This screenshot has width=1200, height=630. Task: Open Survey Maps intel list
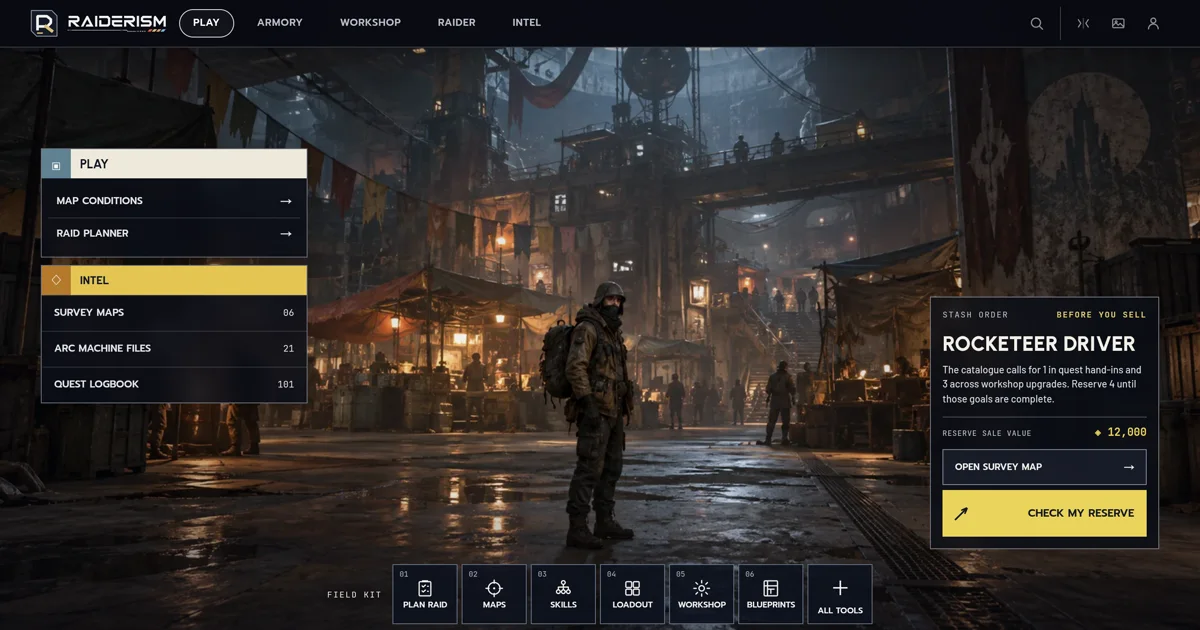point(174,313)
